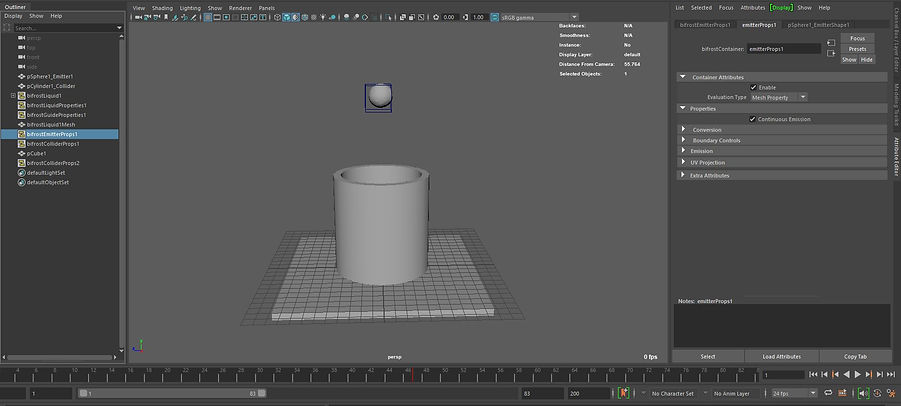
Task: Click the pSphere1_Emitter1 transform icon in Outliner
Action: (x=22, y=76)
